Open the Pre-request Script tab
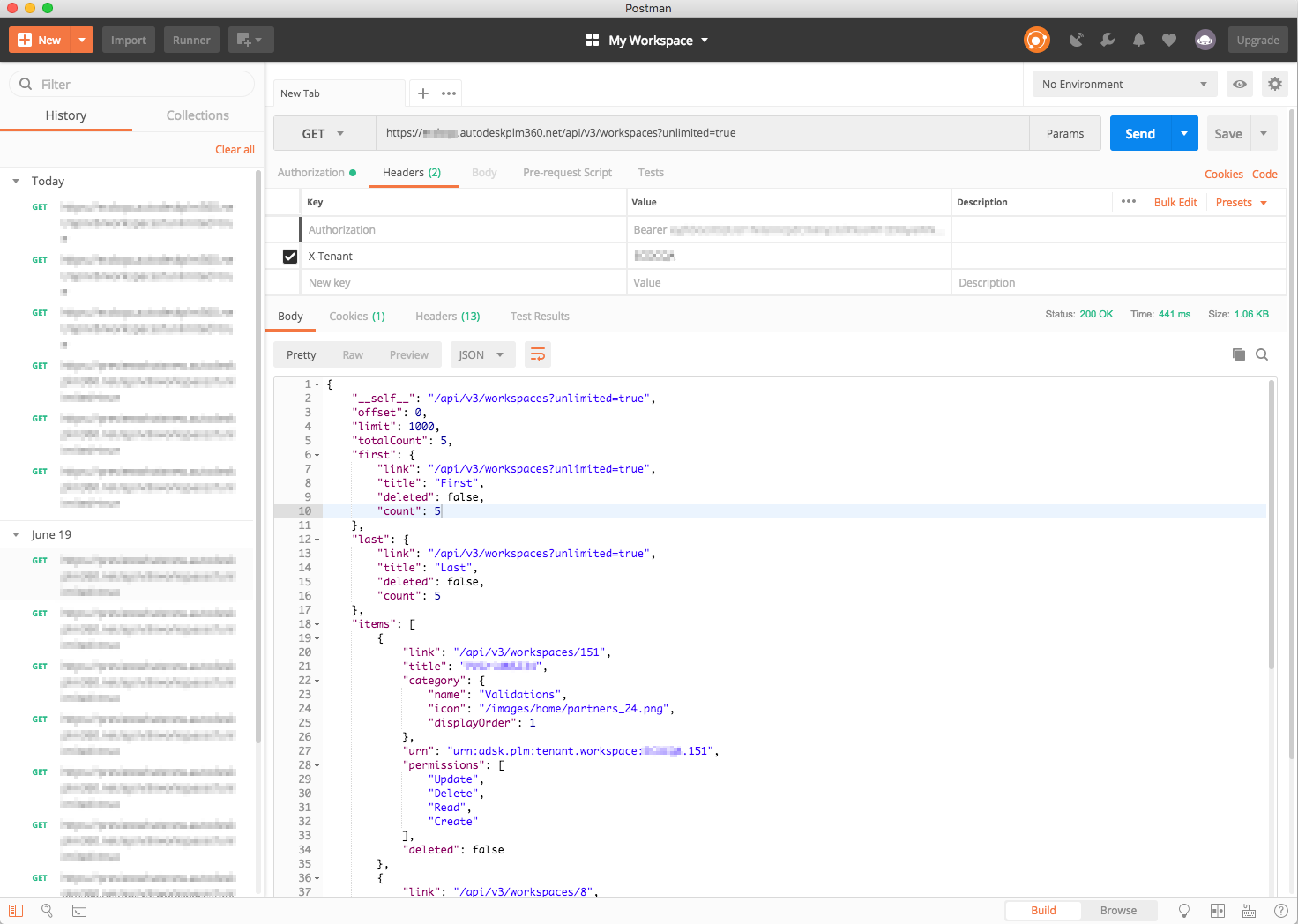This screenshot has height=924, width=1298. pyautogui.click(x=567, y=173)
